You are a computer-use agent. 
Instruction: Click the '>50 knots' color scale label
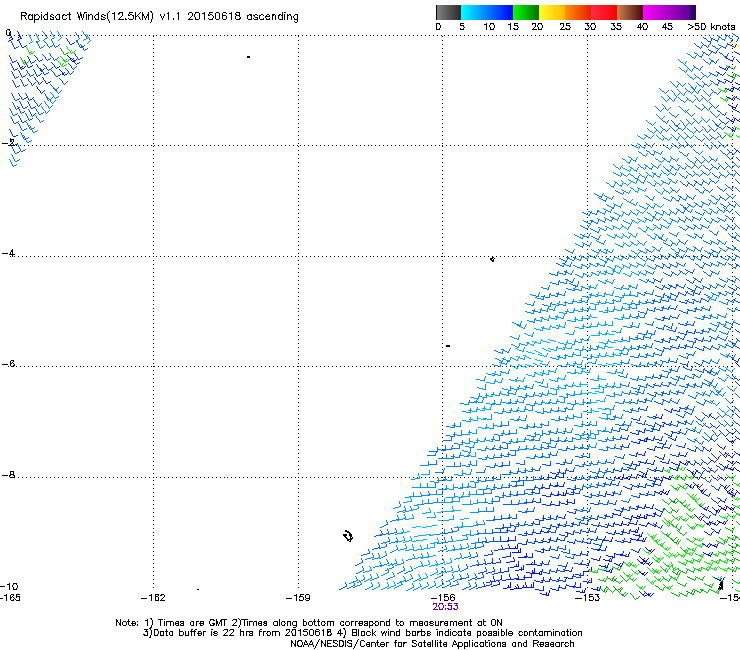pos(711,27)
